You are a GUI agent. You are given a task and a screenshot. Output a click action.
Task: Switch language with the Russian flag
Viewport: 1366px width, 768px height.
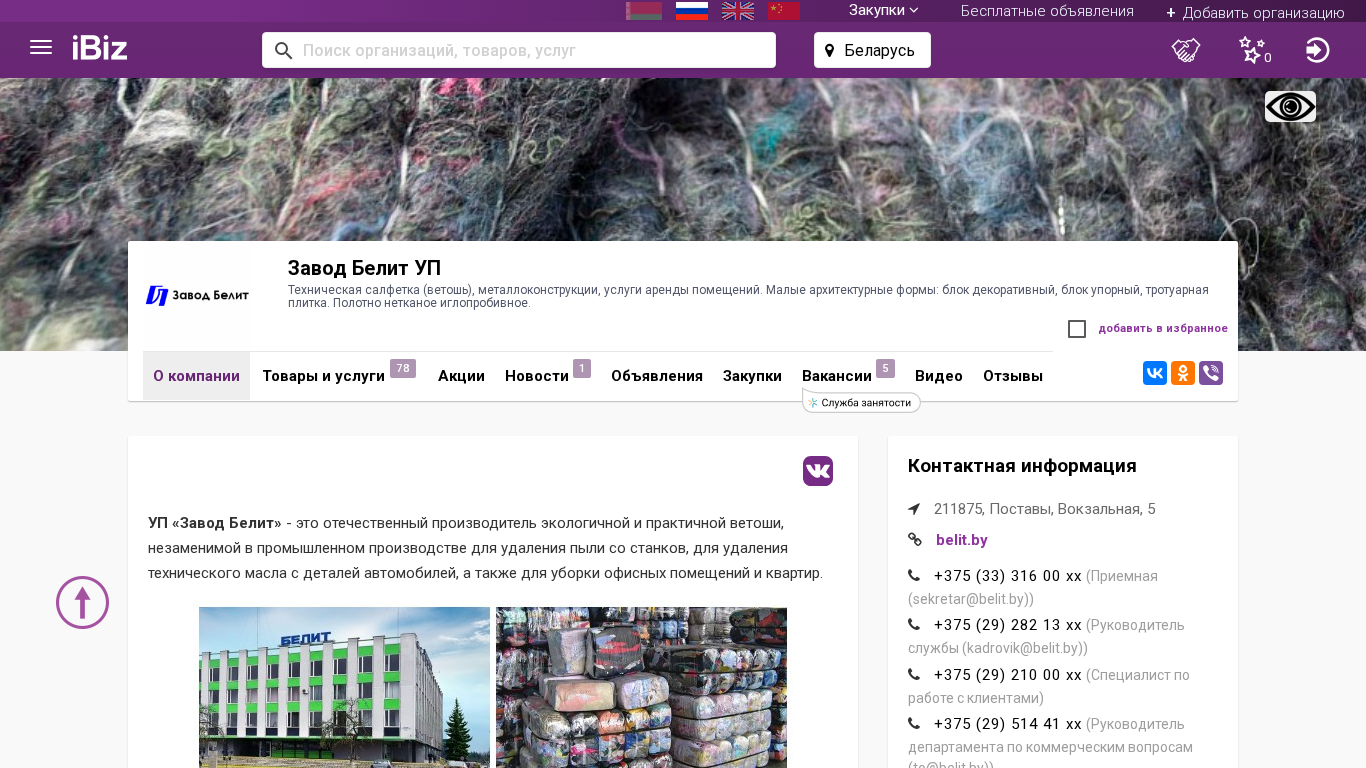tap(692, 11)
